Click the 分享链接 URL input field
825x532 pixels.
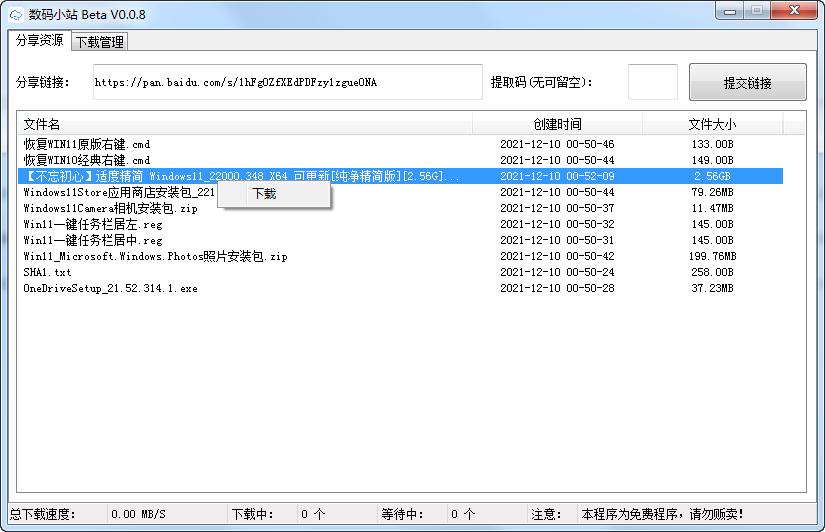[x=287, y=82]
